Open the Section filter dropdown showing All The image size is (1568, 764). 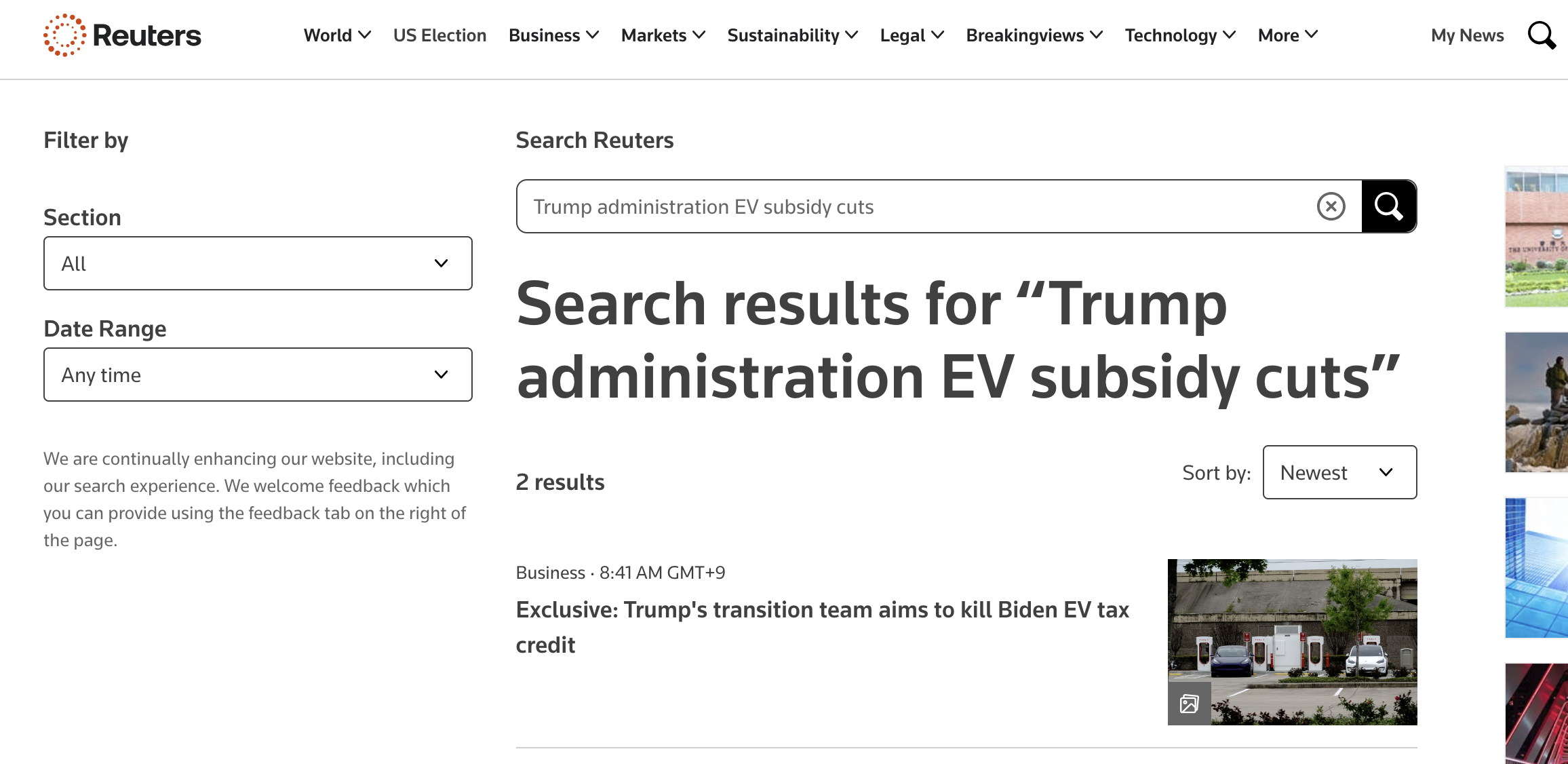coord(258,263)
